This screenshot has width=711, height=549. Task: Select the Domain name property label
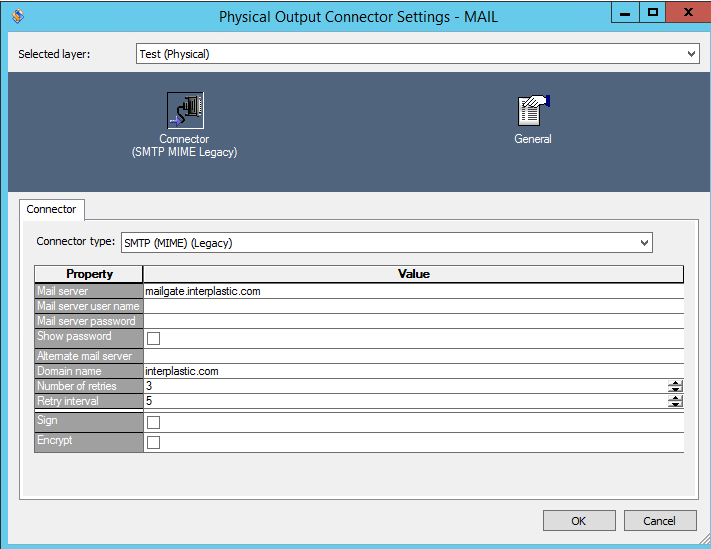pyautogui.click(x=89, y=371)
